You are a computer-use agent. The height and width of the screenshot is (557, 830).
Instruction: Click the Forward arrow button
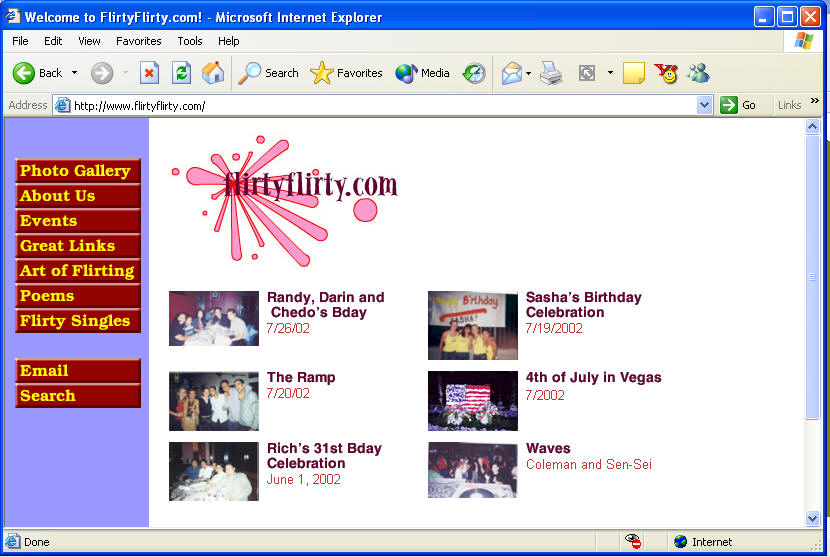pos(102,73)
